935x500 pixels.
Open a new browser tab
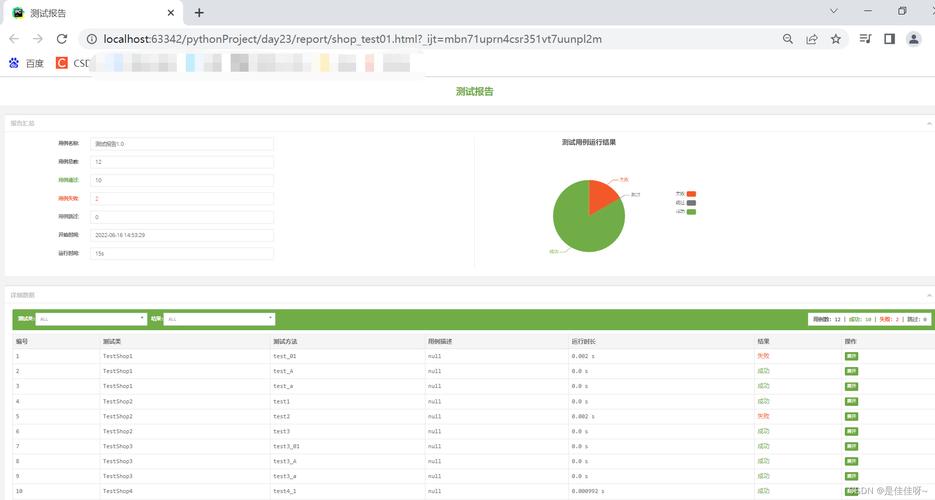[199, 13]
